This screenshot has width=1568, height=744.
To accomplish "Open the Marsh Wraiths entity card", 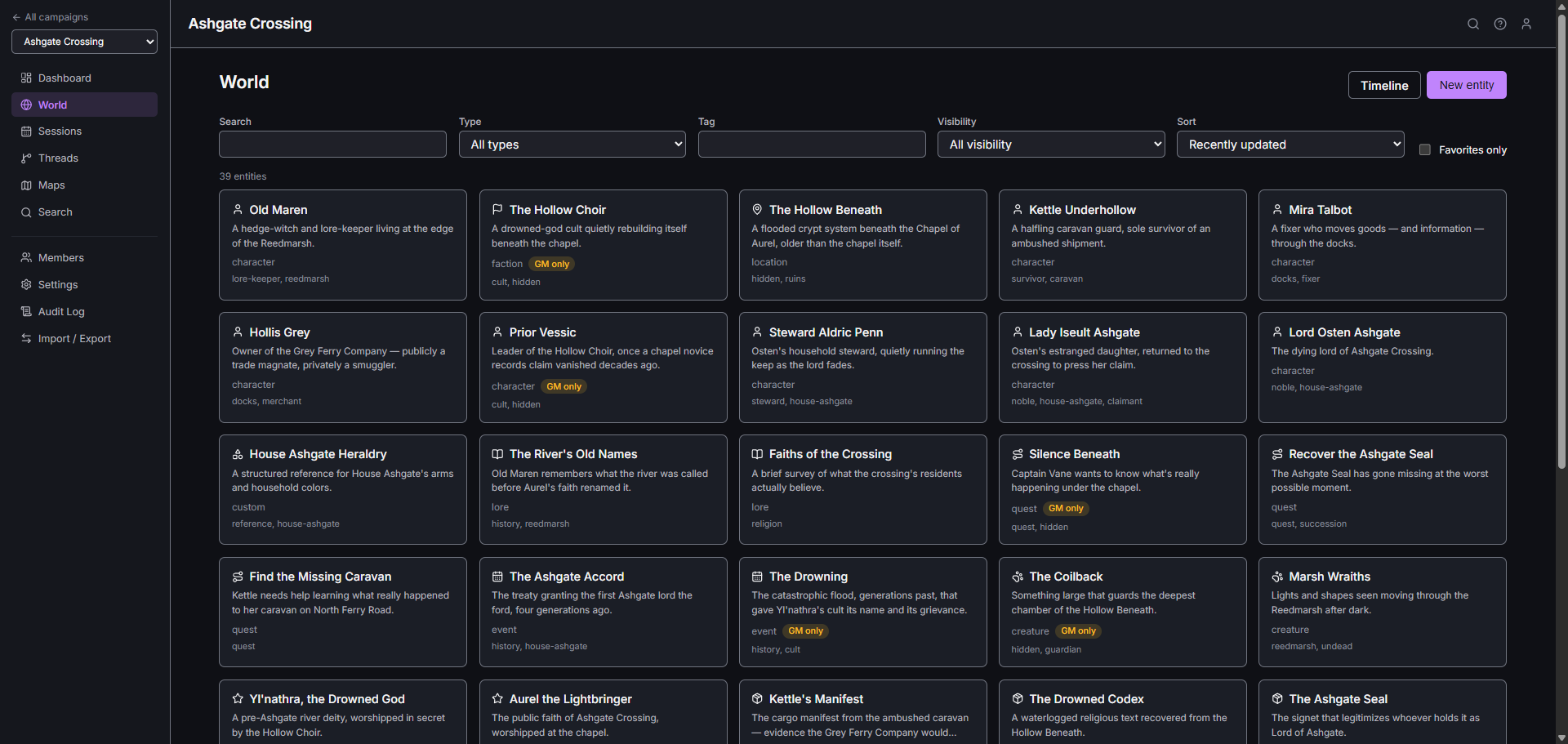I will (x=1382, y=612).
